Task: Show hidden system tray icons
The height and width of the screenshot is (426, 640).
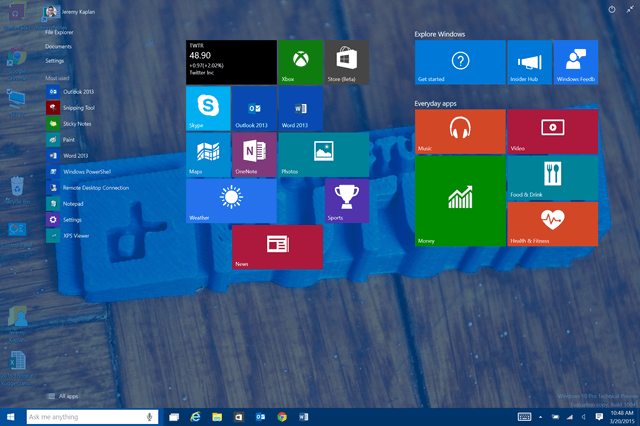Action: click(540, 417)
